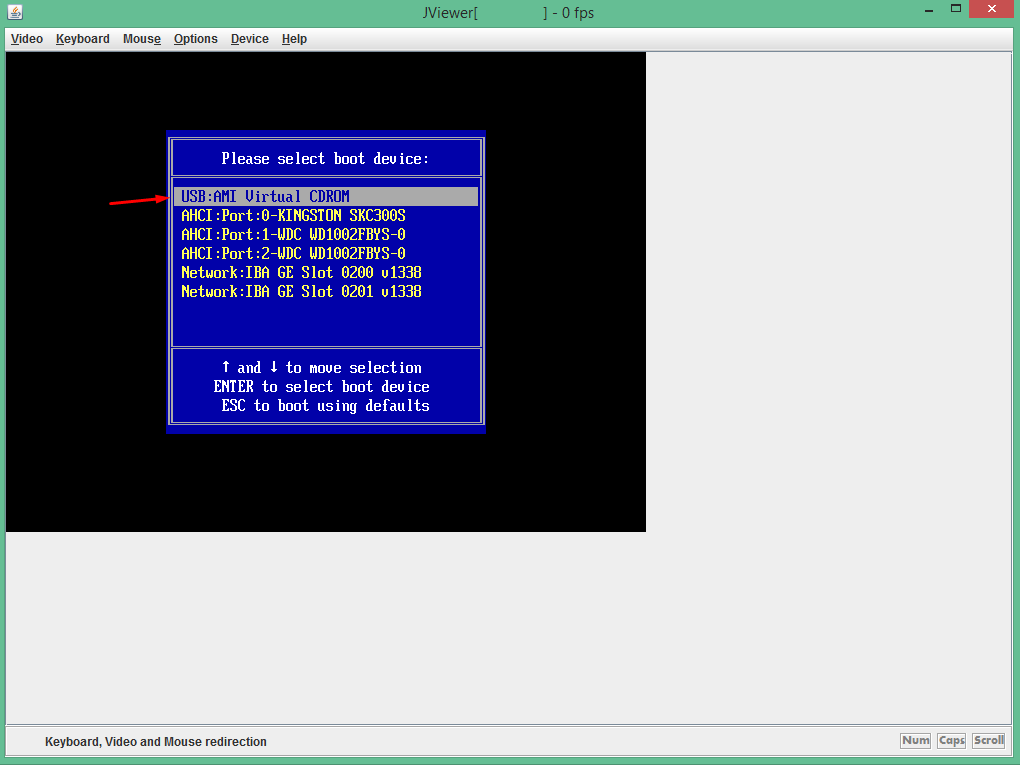The height and width of the screenshot is (765, 1020).
Task: Open the Mouse menu
Action: (x=142, y=39)
